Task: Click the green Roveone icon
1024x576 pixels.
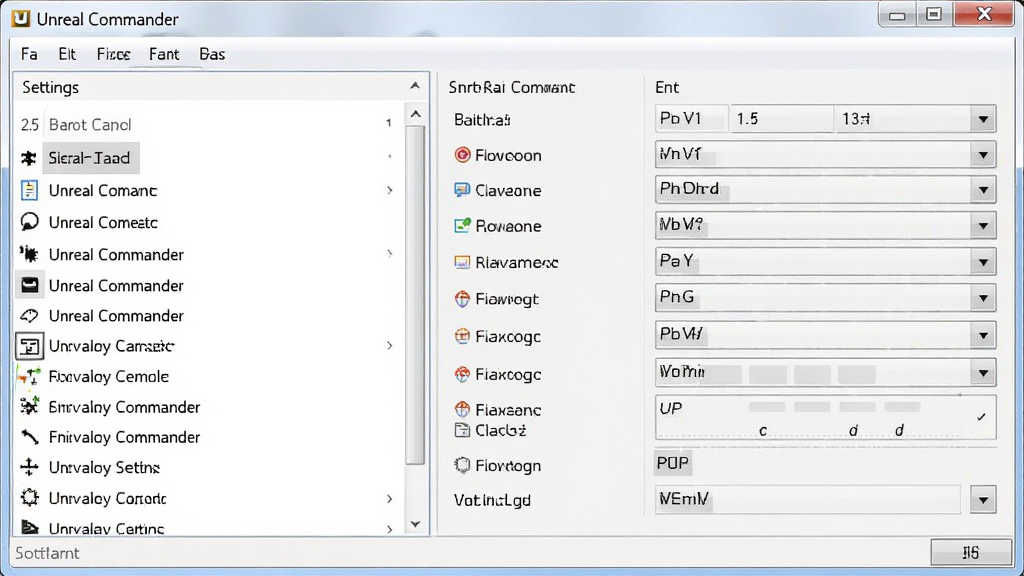Action: [462, 225]
